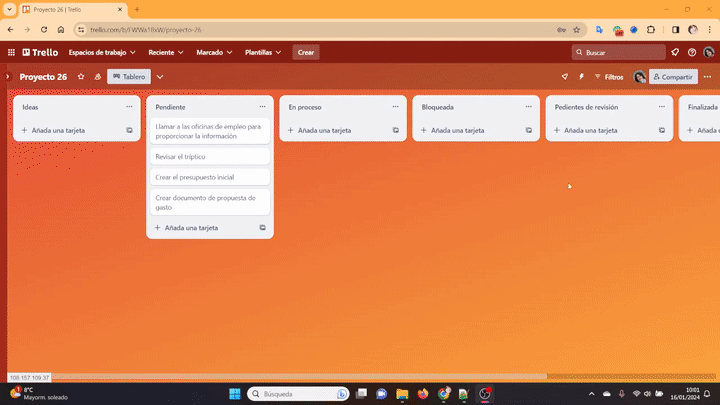Viewport: 720px width, 405px height.
Task: Expand Espacios de trabajo dropdown
Action: click(102, 52)
